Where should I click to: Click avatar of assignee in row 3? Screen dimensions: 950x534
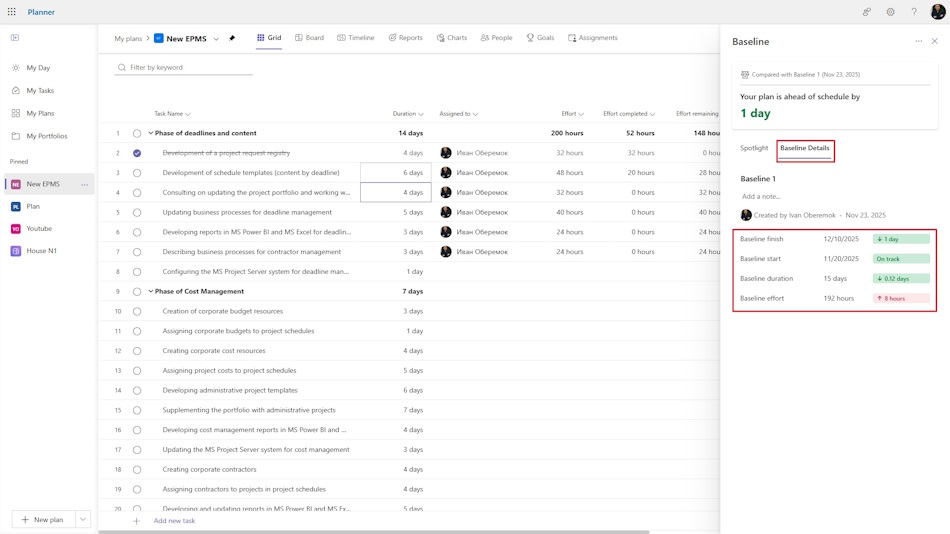pos(446,173)
